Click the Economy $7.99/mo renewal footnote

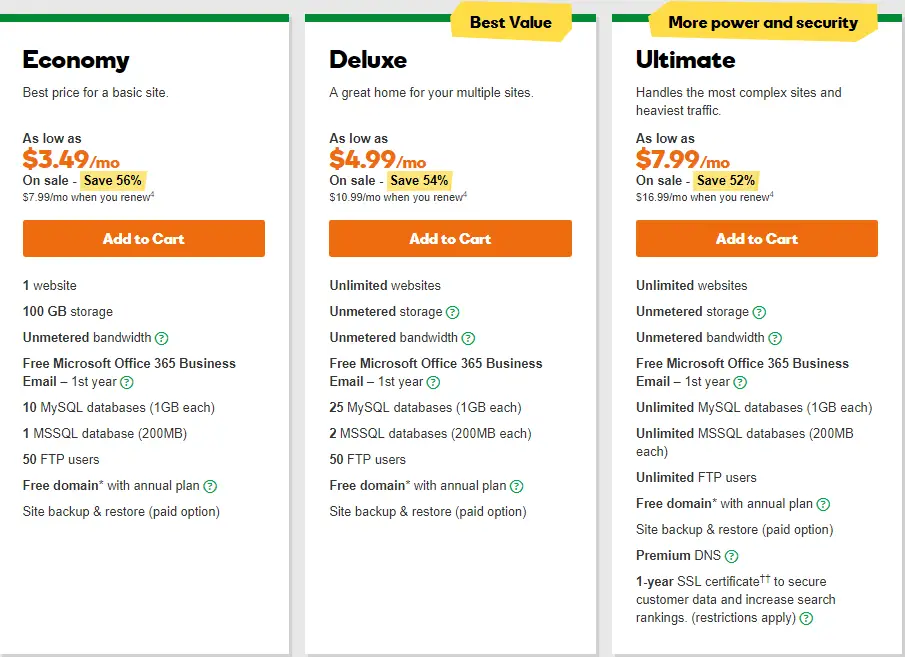[88, 197]
